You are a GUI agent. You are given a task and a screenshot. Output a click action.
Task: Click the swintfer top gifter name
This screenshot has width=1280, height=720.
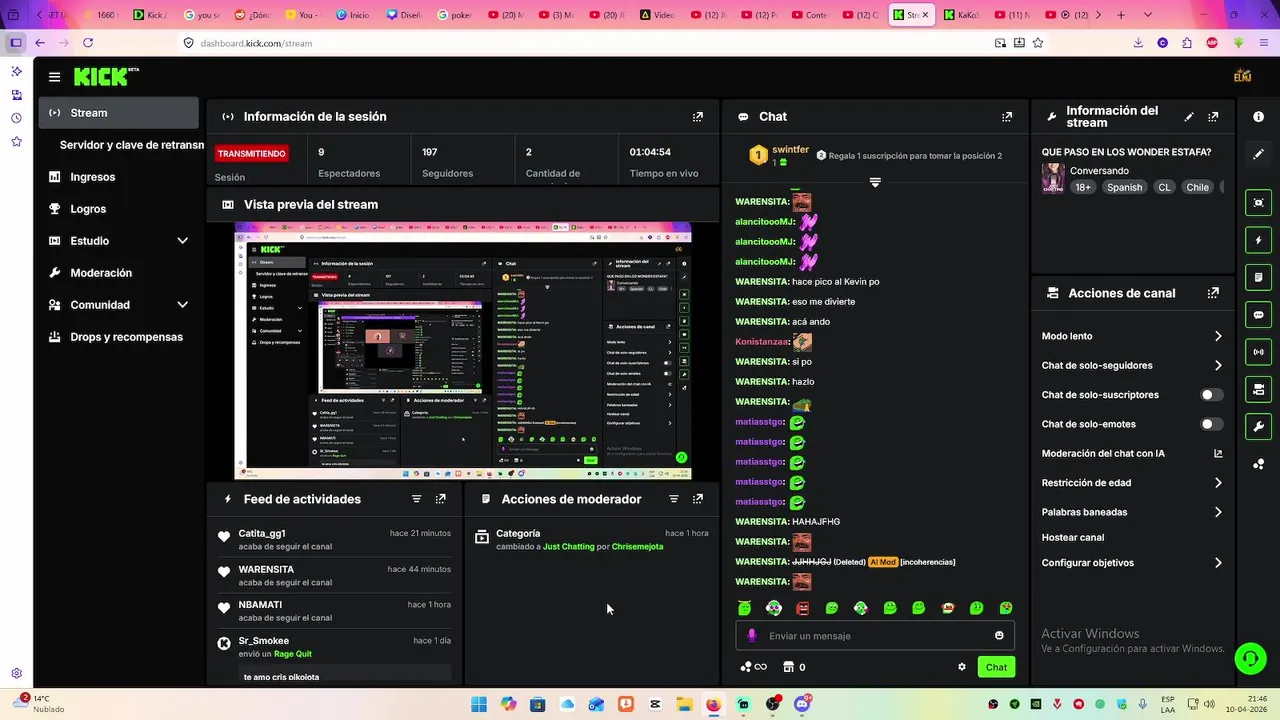[790, 150]
